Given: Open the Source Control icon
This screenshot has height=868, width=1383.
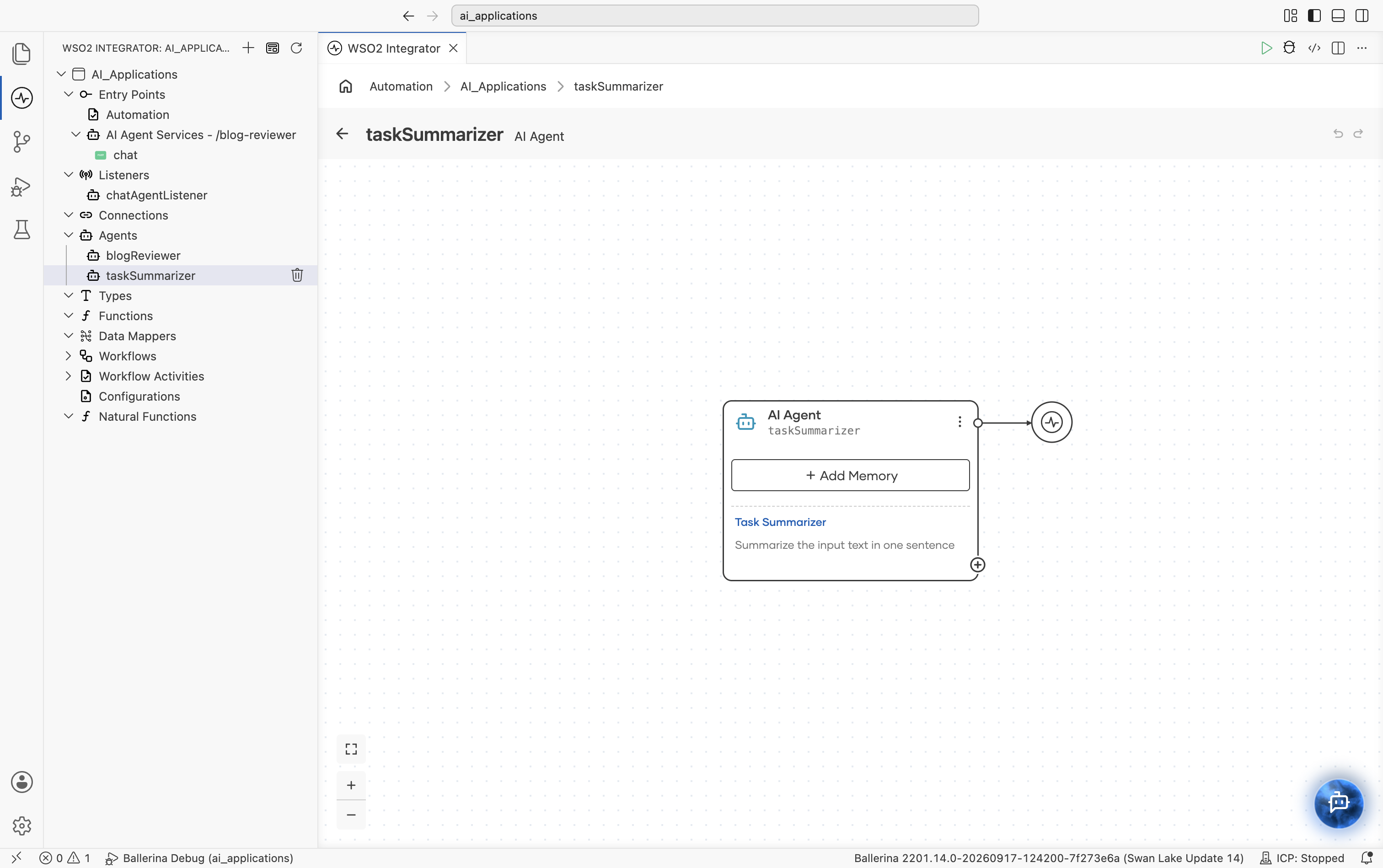Looking at the screenshot, I should click(21, 142).
